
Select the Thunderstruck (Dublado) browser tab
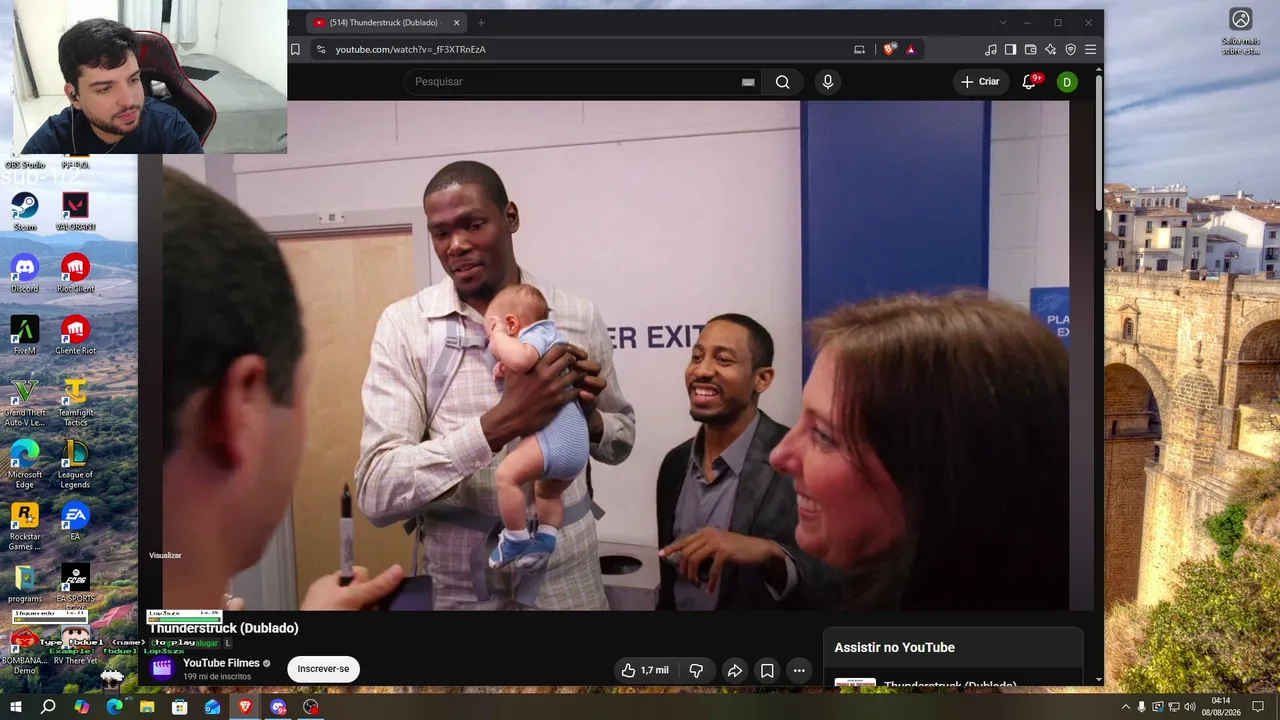pyautogui.click(x=385, y=22)
